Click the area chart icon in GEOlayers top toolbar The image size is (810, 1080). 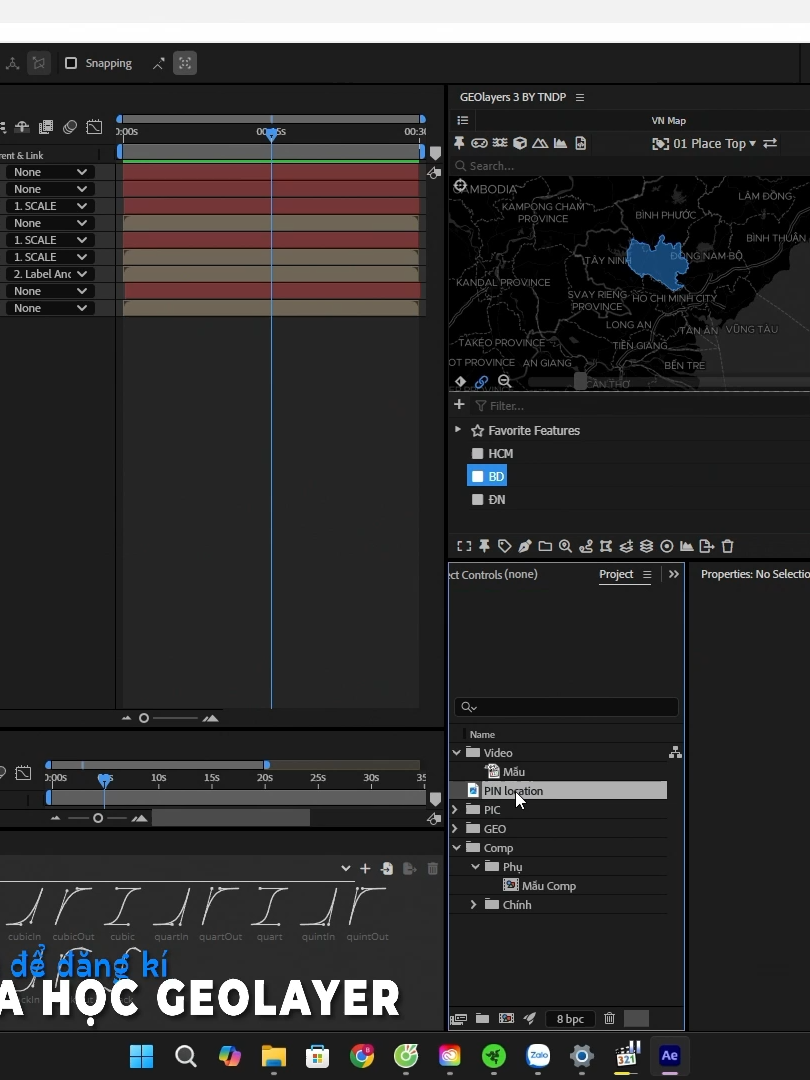(x=560, y=143)
